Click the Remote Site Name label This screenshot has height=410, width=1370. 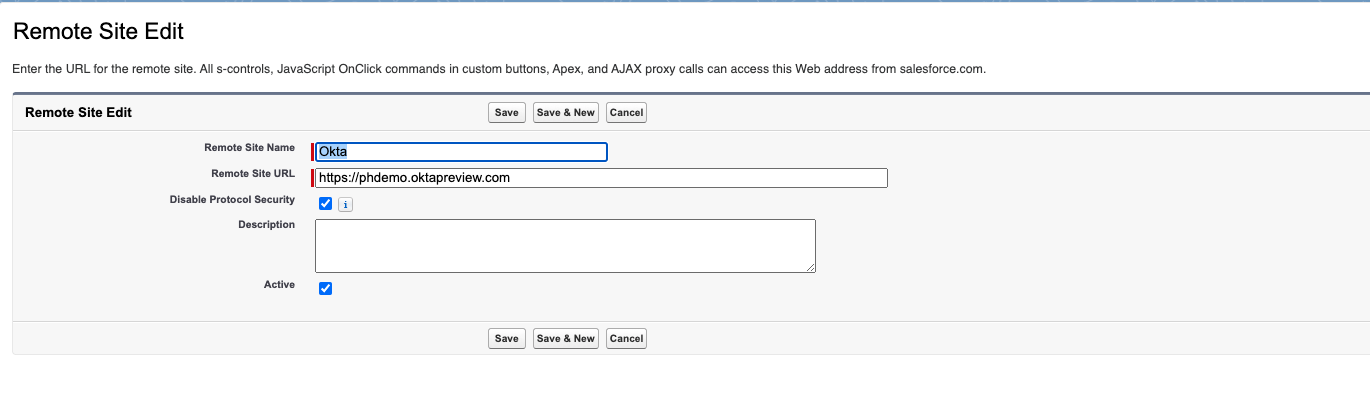point(249,148)
